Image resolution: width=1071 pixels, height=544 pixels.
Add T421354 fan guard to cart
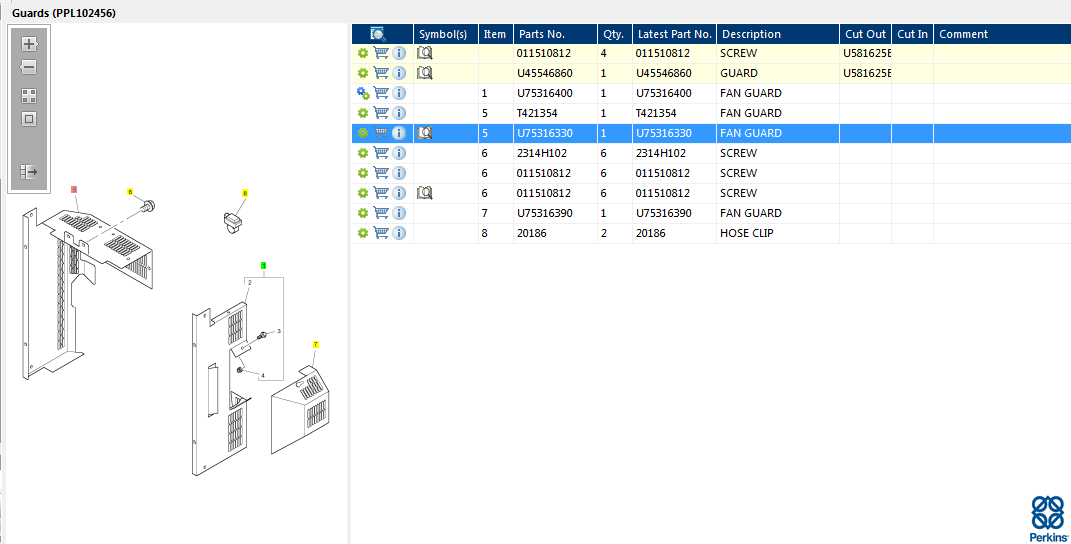tap(381, 113)
